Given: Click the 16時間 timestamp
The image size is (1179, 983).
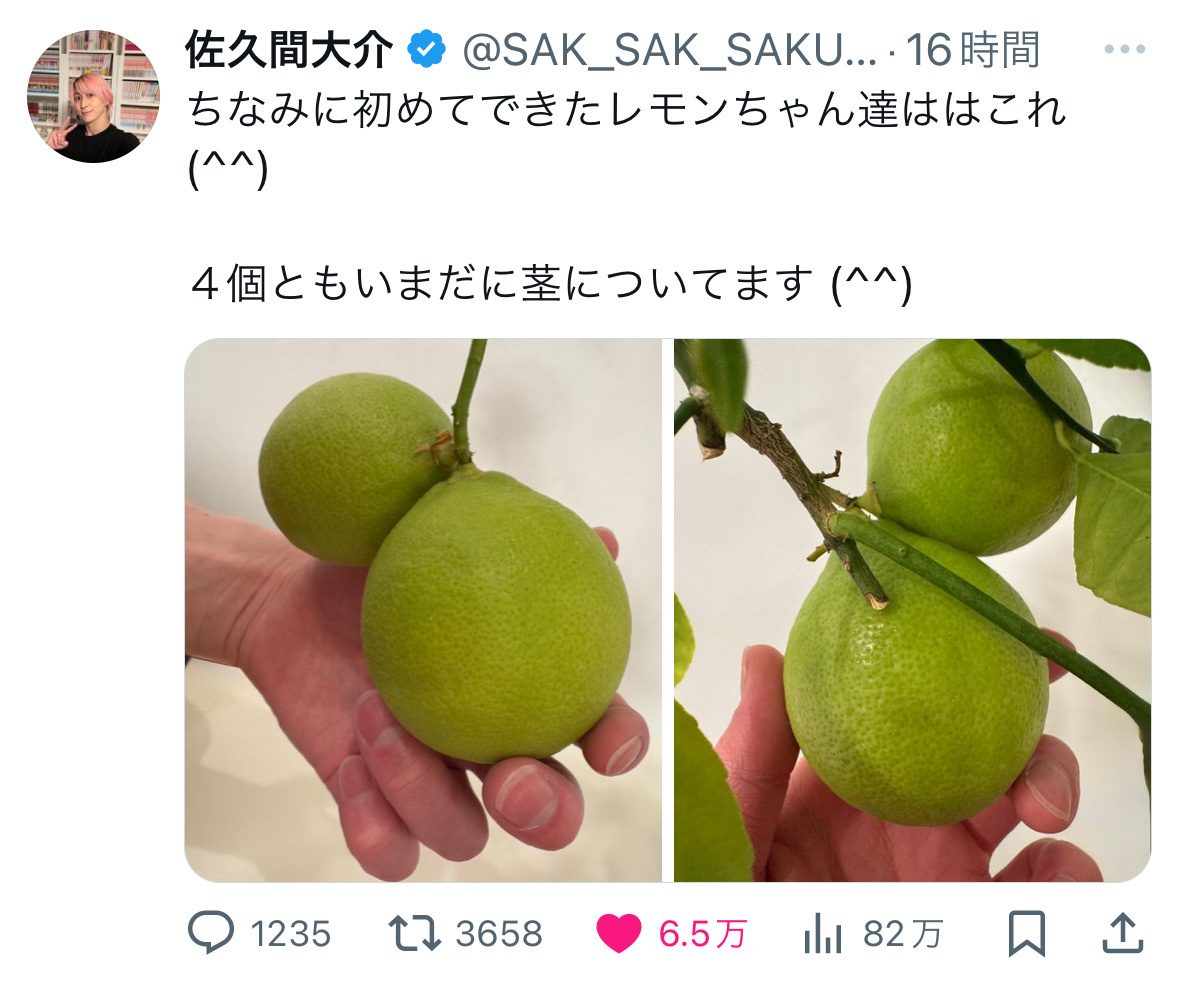Looking at the screenshot, I should click(973, 50).
